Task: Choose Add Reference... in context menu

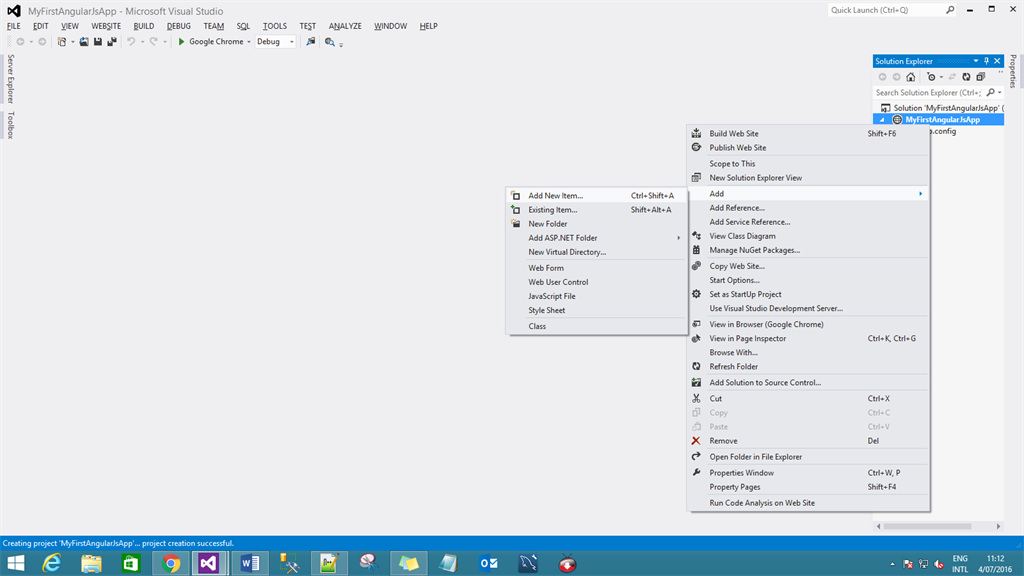Action: pyautogui.click(x=808, y=208)
